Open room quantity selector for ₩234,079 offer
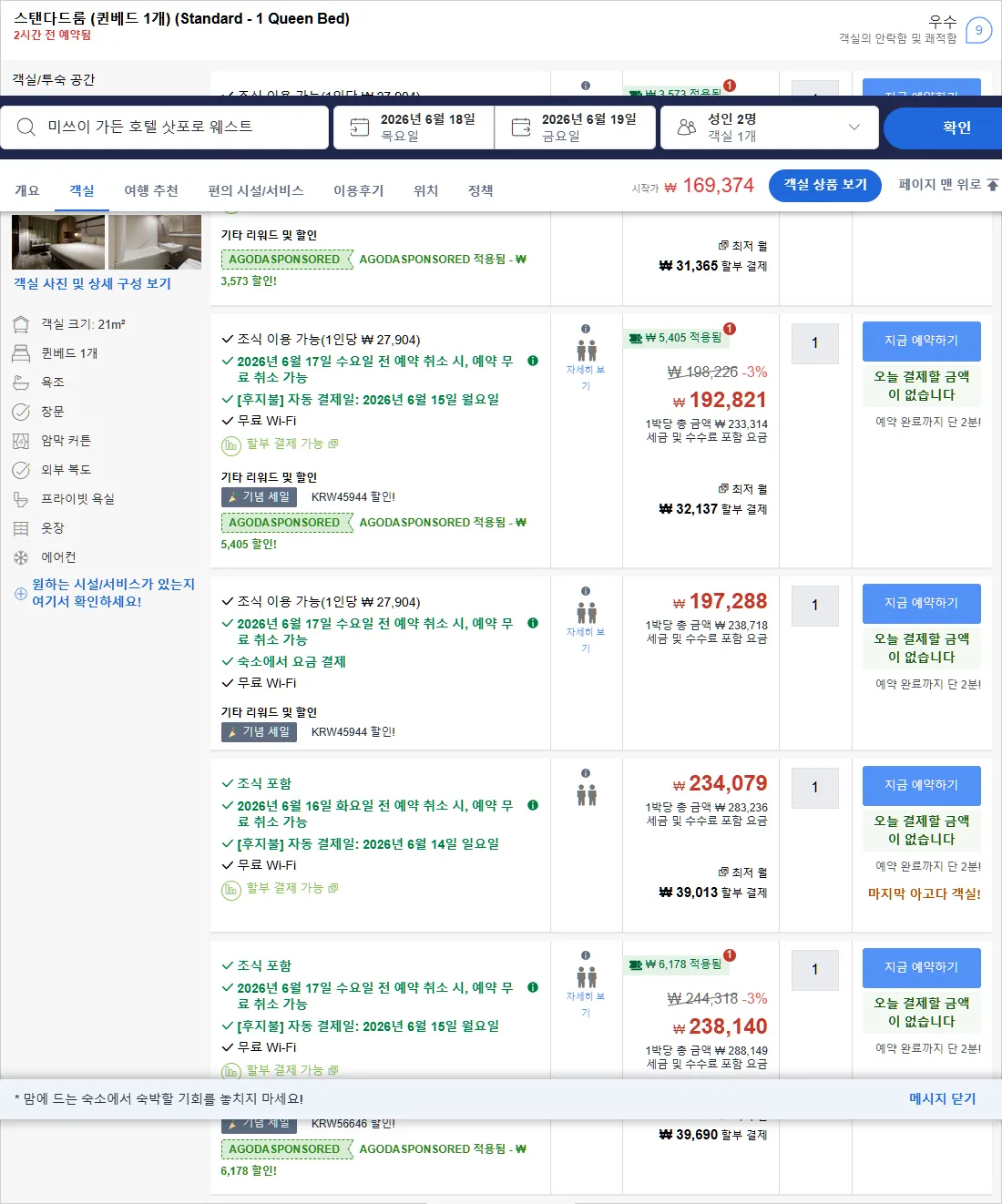Viewport: 1002px width, 1204px height. [815, 788]
